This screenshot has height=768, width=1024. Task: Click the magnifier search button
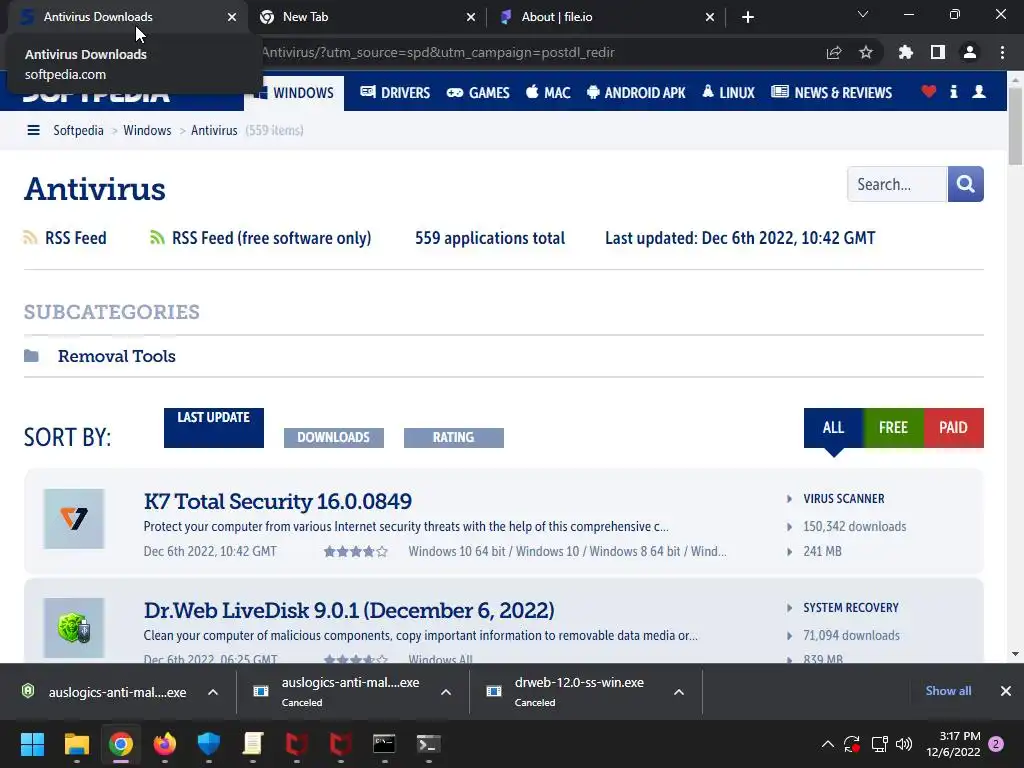(x=966, y=184)
